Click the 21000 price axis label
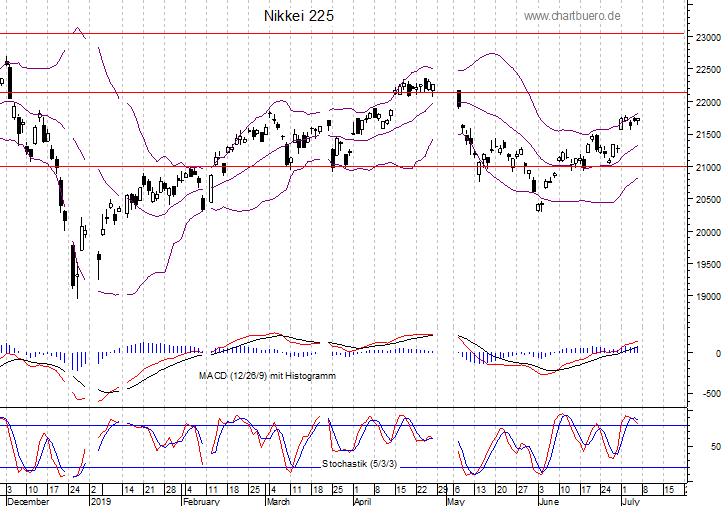Image resolution: width=723 pixels, height=506 pixels. point(708,167)
